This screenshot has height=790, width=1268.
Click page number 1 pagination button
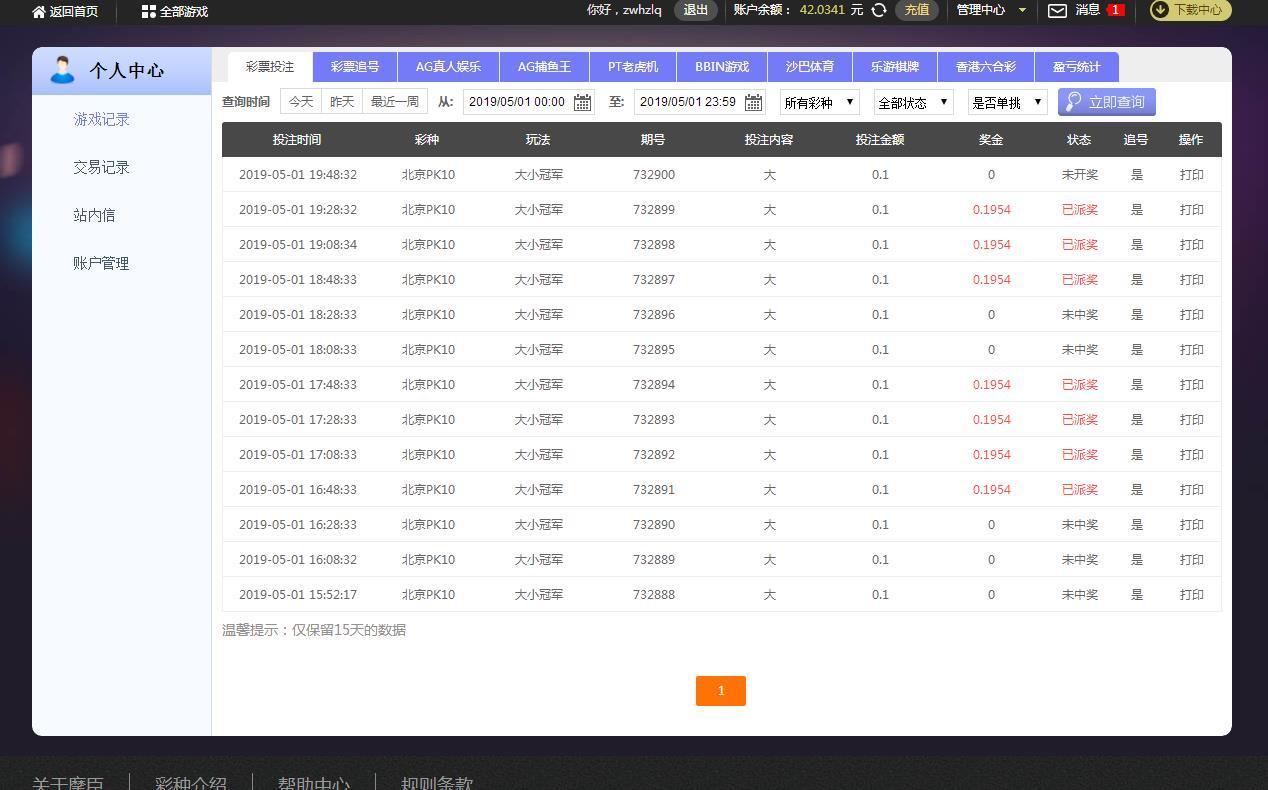720,691
